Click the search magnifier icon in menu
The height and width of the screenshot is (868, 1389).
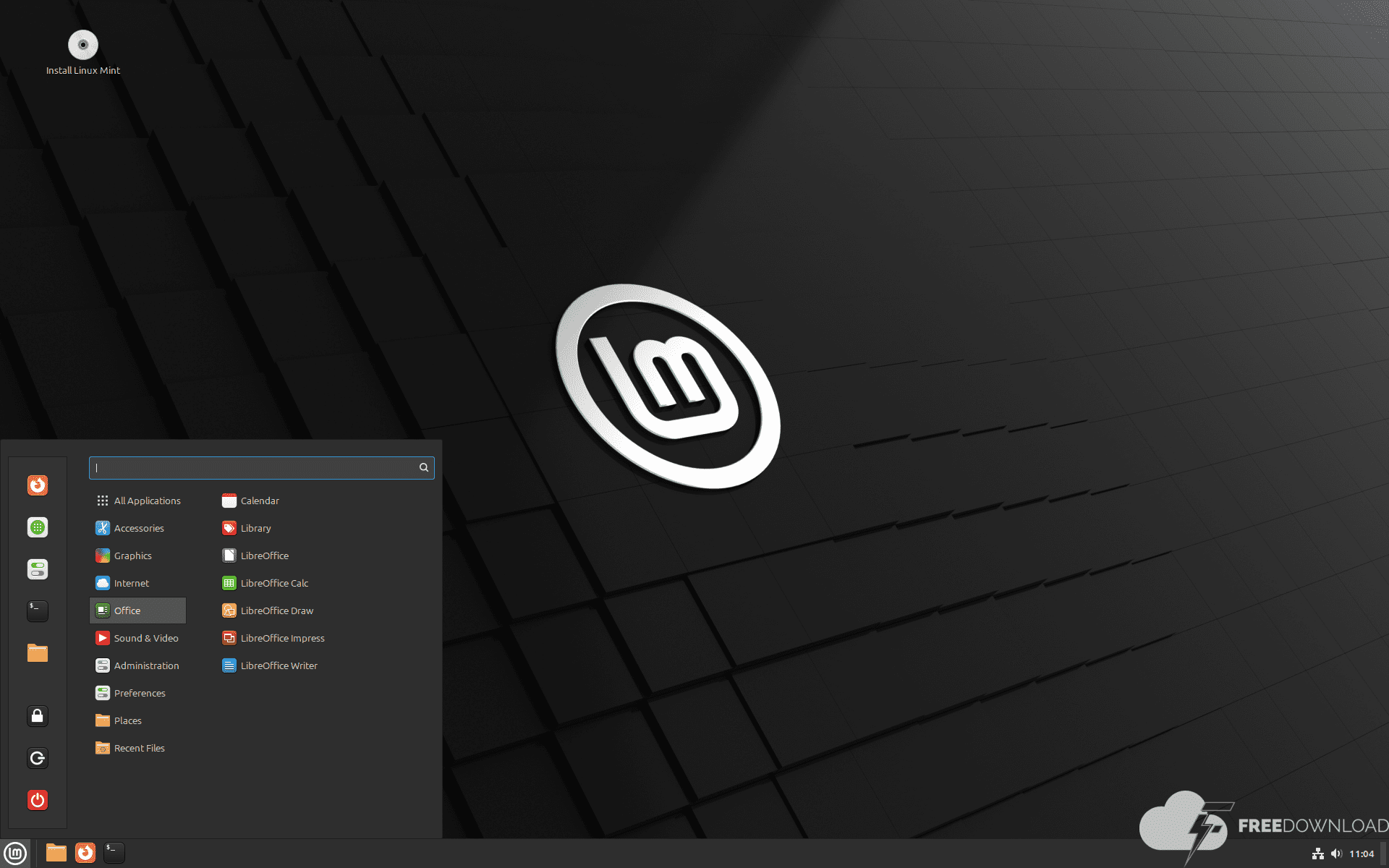tap(424, 468)
